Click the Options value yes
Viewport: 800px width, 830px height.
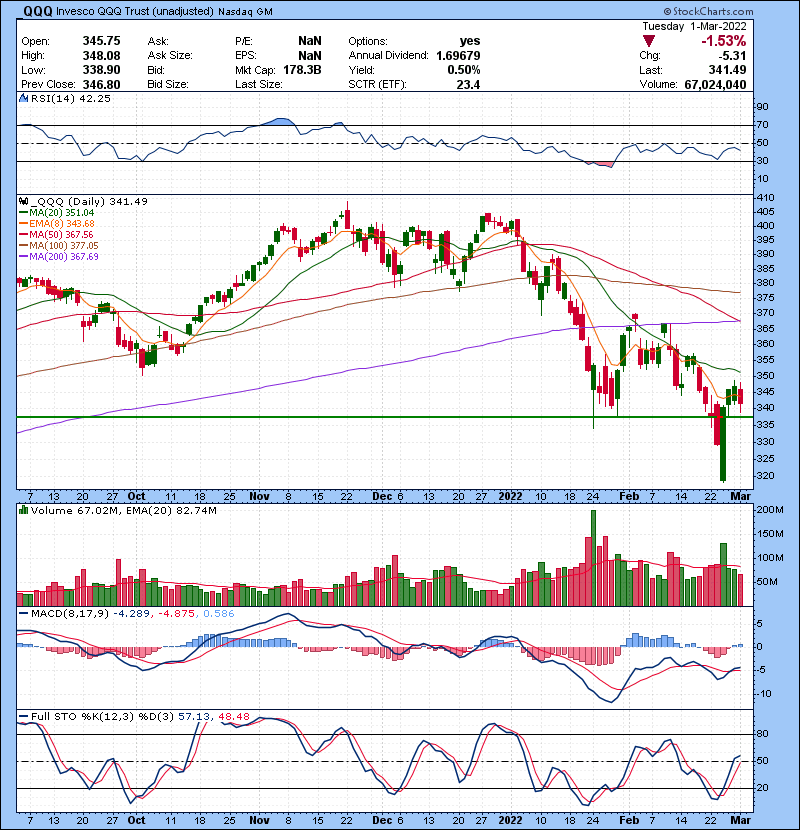point(470,41)
